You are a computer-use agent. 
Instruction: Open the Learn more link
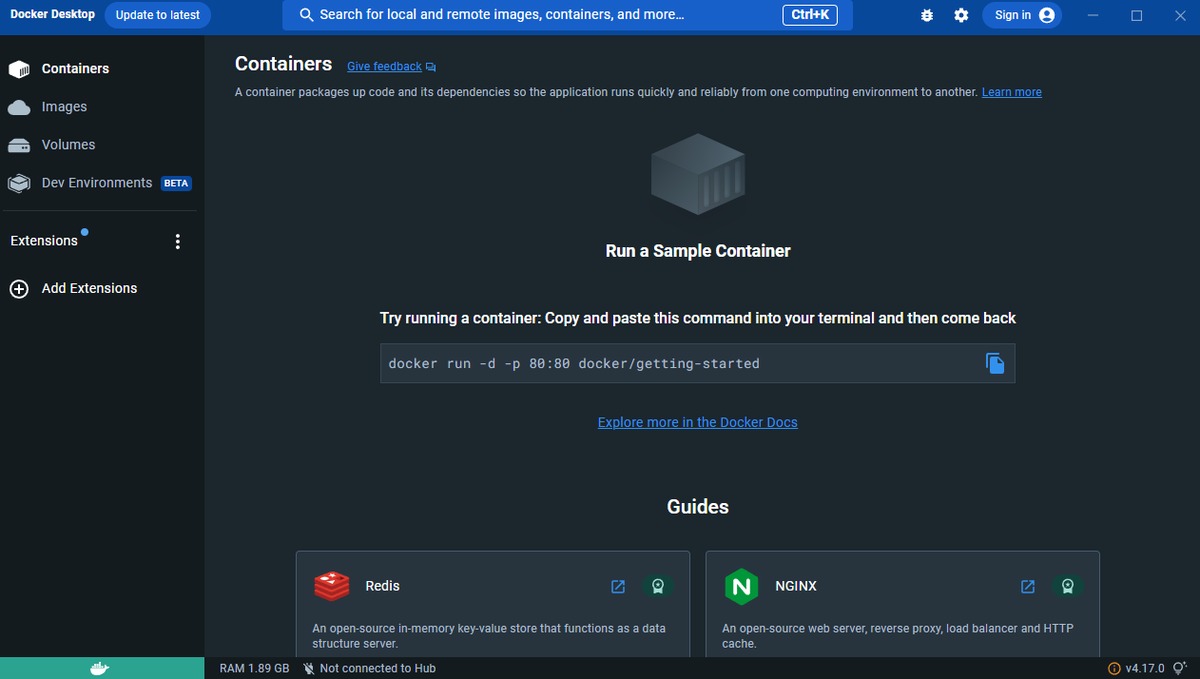(1011, 92)
